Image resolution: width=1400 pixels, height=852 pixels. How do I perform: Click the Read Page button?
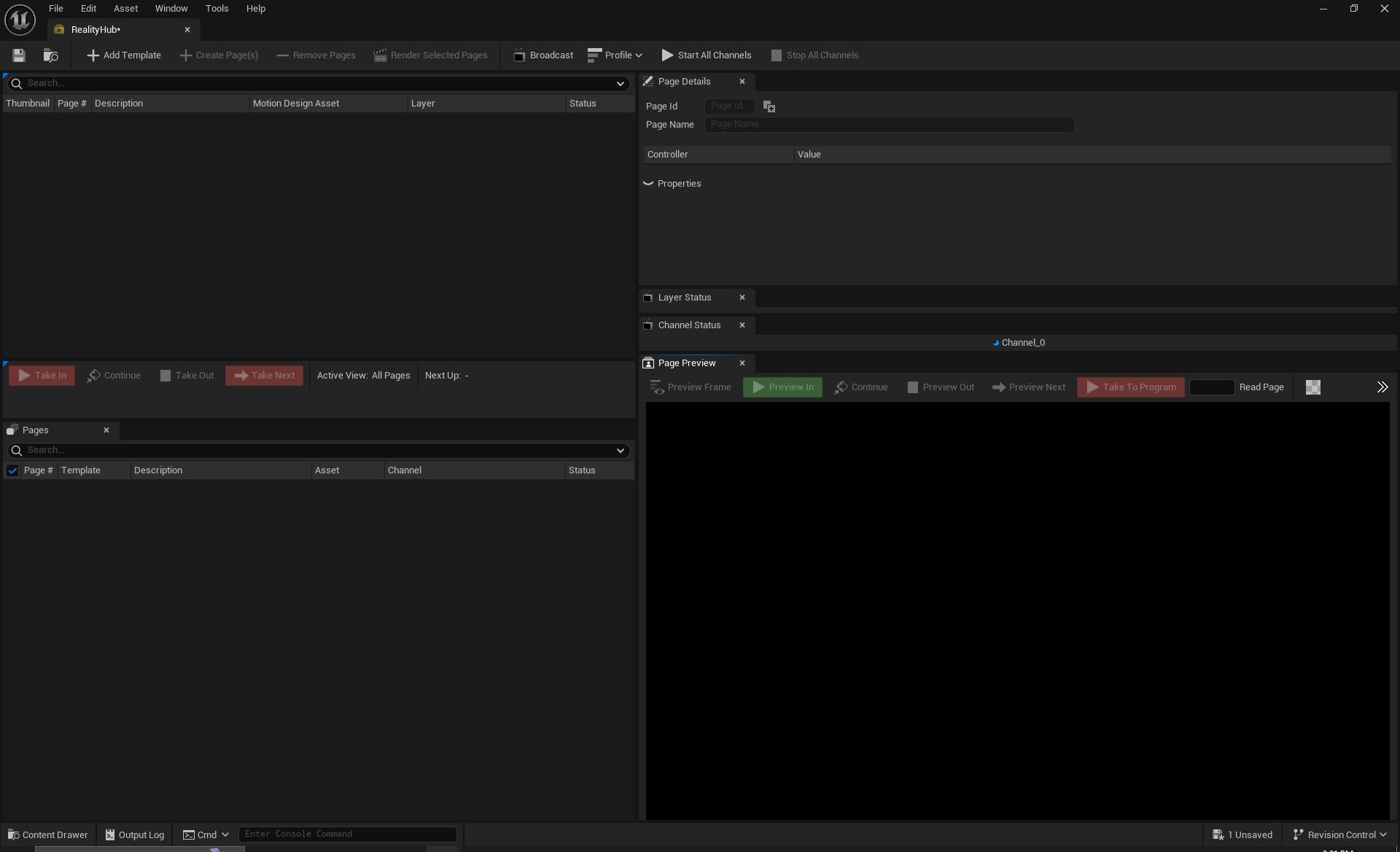pos(1261,387)
